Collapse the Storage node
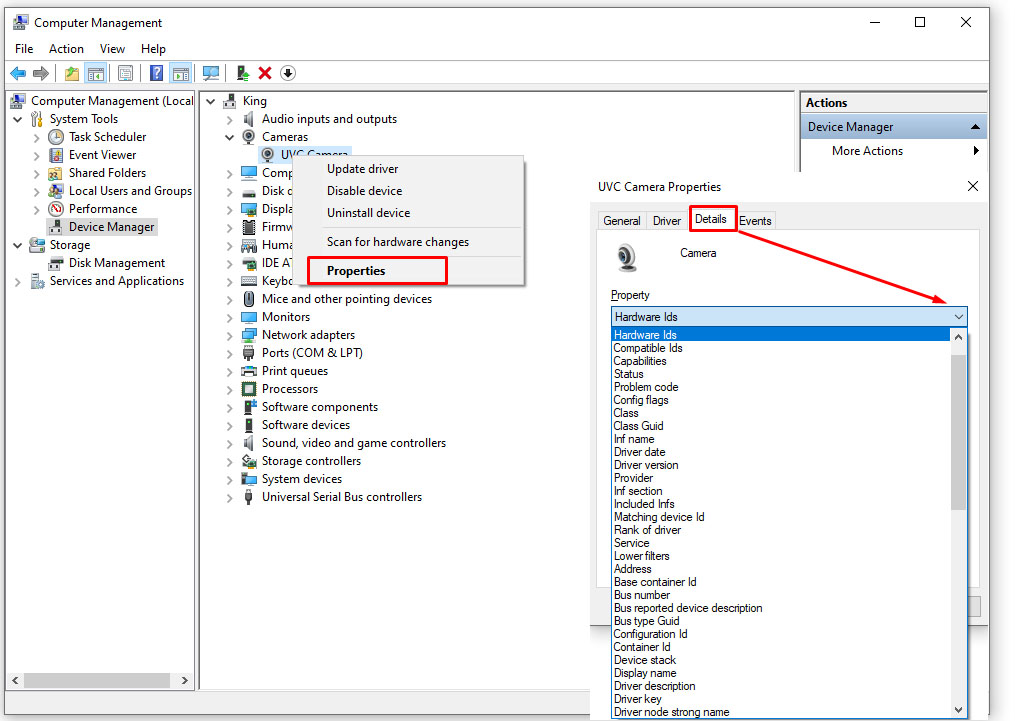 click(x=17, y=245)
